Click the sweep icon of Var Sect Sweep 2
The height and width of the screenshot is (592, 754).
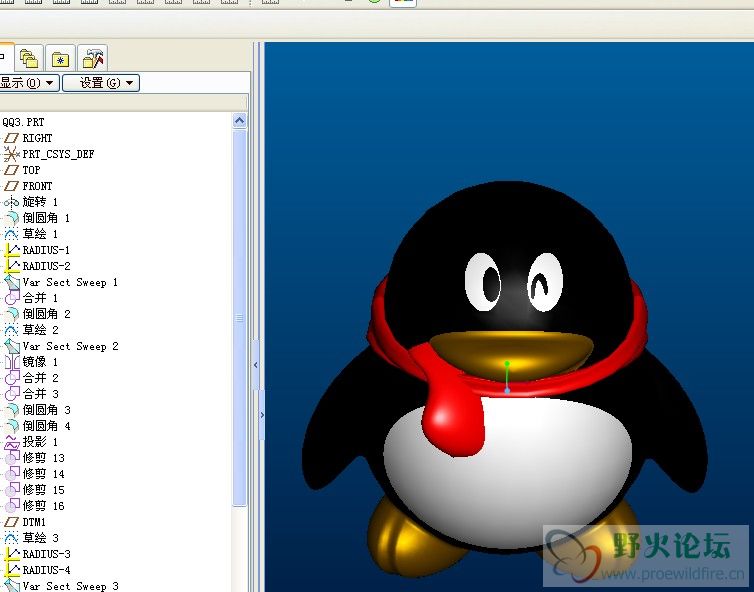tap(12, 346)
